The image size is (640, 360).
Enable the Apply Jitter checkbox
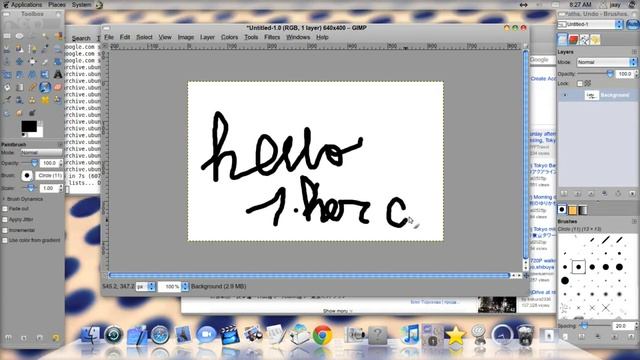(x=5, y=220)
